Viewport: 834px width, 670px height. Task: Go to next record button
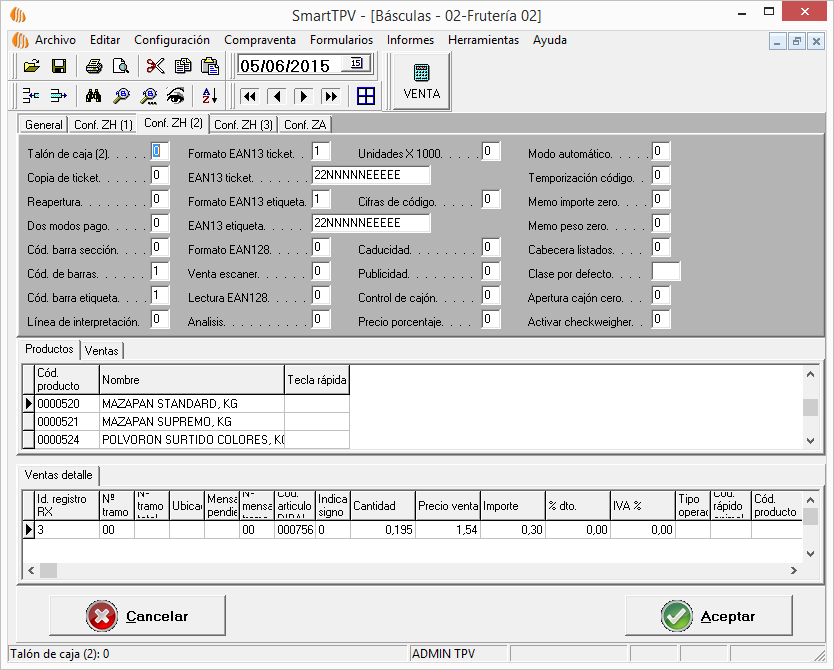(x=304, y=96)
